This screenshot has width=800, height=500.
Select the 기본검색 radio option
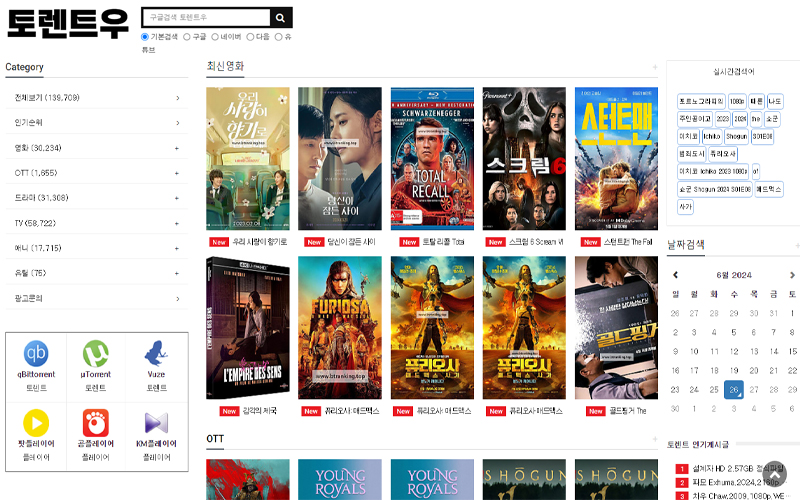click(x=145, y=37)
